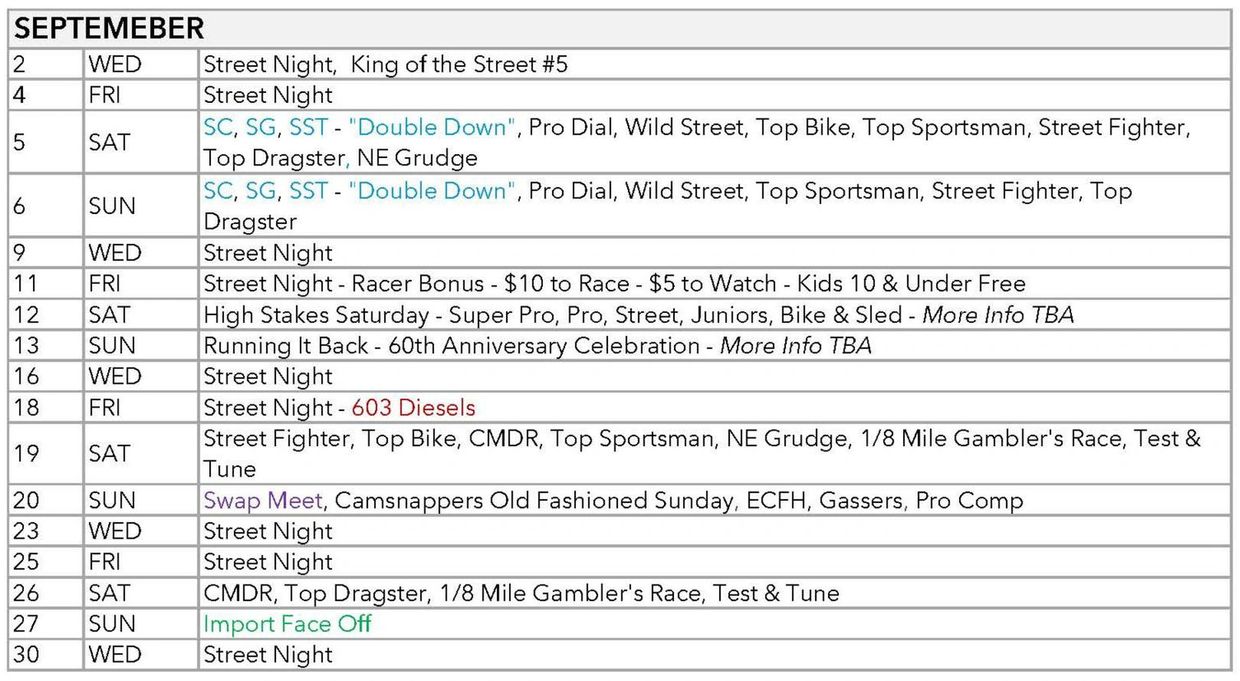Click the Camsnappers Old Fashioned Sunday text
Image resolution: width=1240 pixels, height=681 pixels.
(x=533, y=500)
